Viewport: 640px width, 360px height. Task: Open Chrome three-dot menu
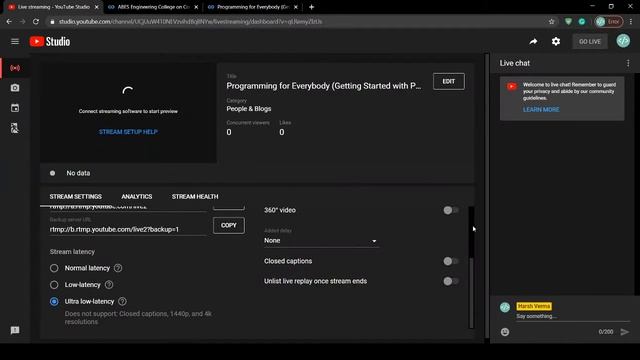pyautogui.click(x=631, y=22)
